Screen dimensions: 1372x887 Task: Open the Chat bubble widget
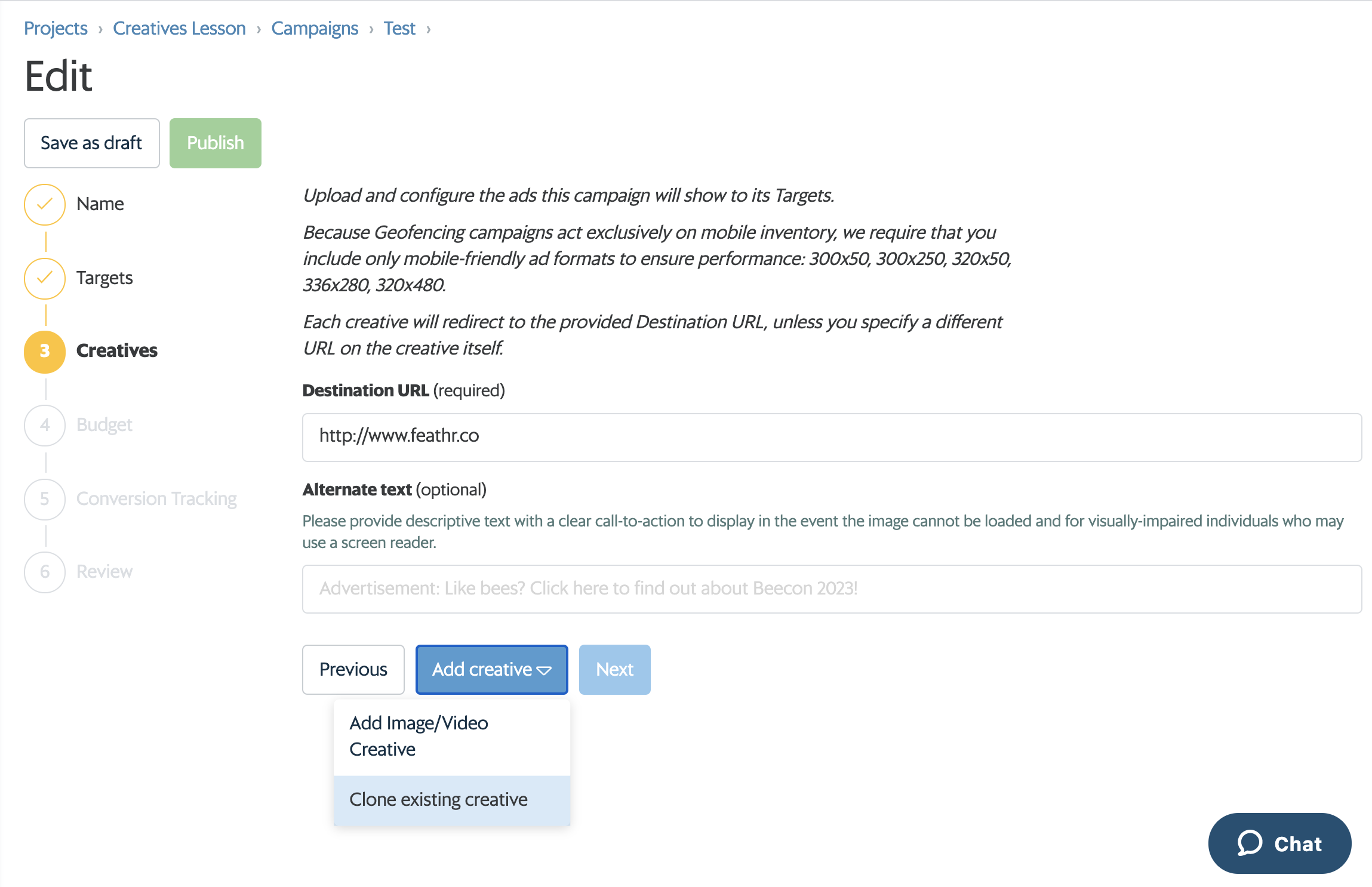click(x=1279, y=843)
